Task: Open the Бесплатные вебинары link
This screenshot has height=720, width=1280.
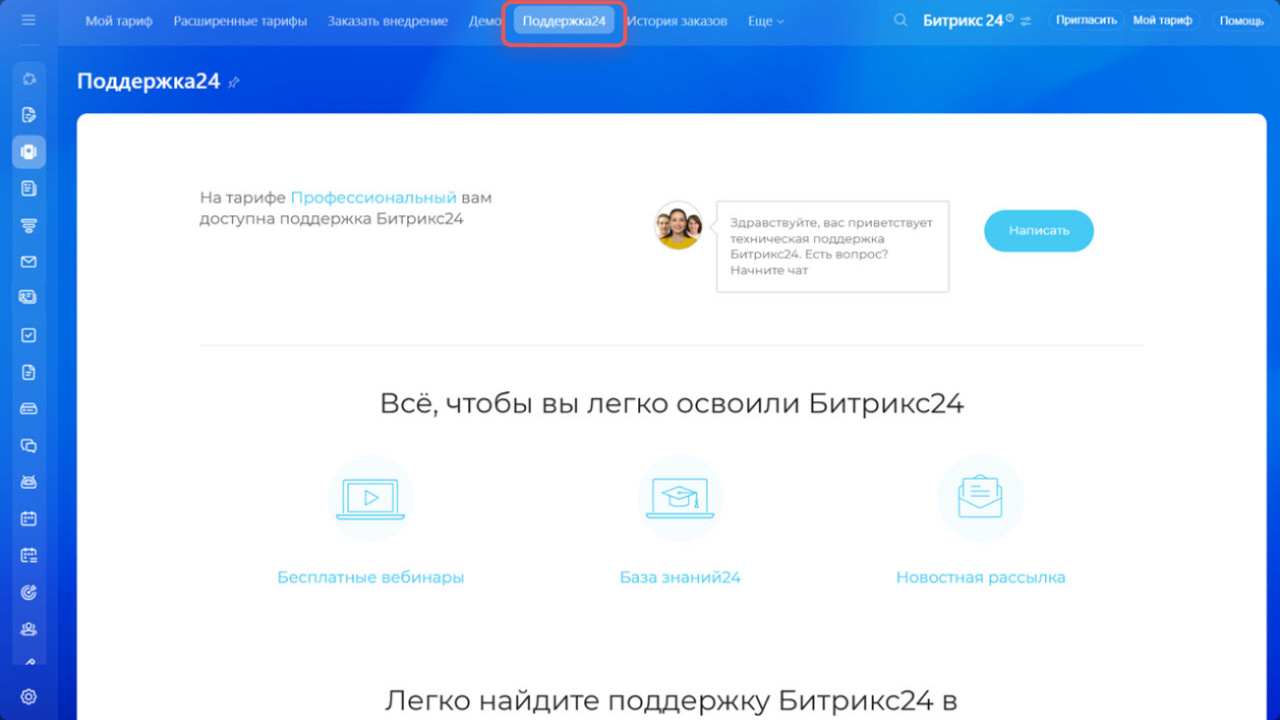Action: tap(370, 577)
